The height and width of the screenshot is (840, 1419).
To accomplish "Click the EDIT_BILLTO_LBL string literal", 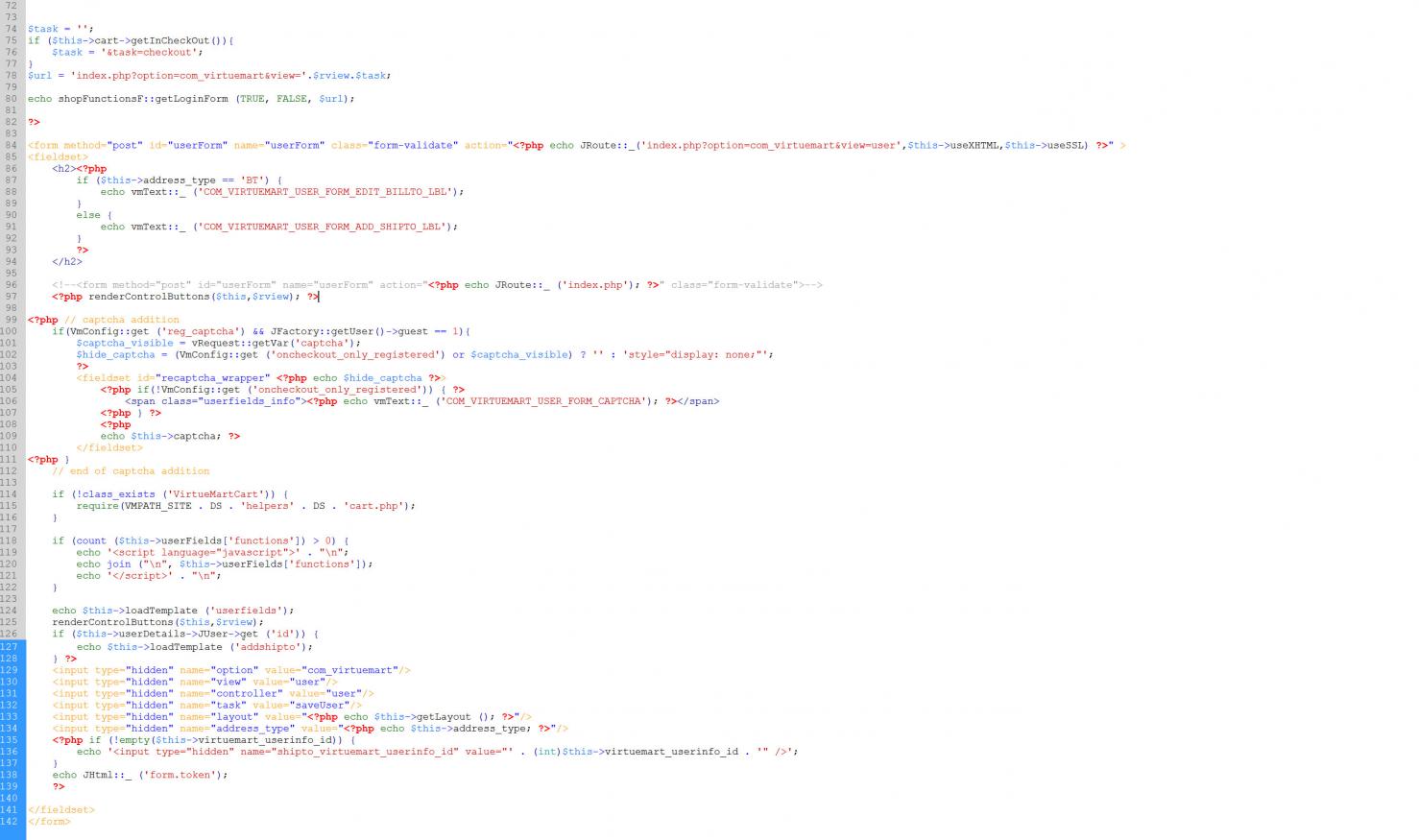I will pyautogui.click(x=325, y=192).
